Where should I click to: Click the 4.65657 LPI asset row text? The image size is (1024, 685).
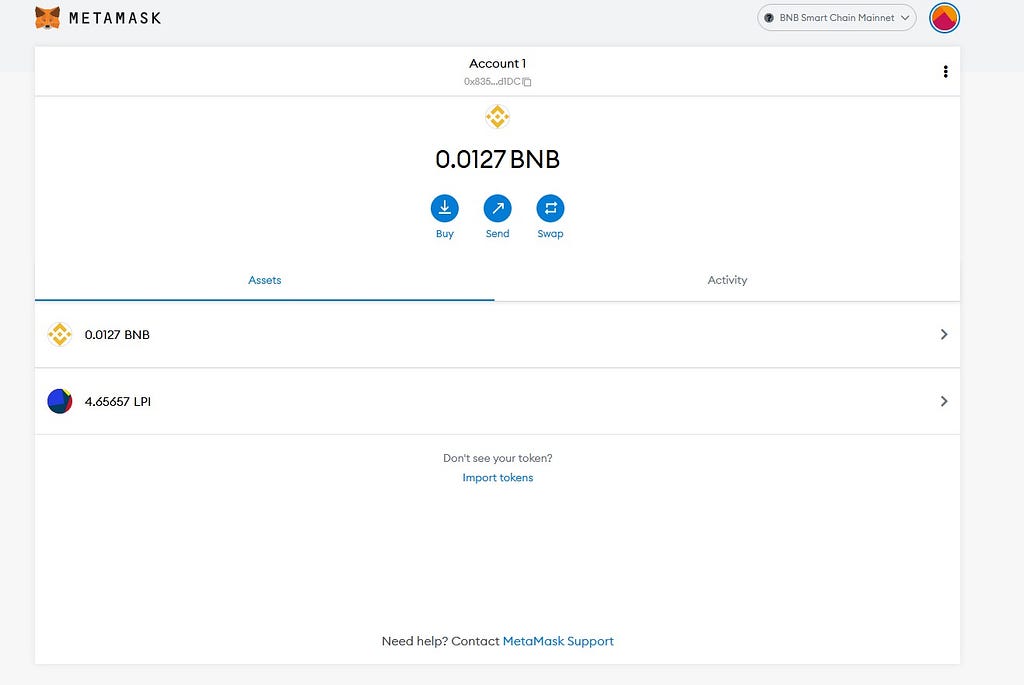[118, 401]
